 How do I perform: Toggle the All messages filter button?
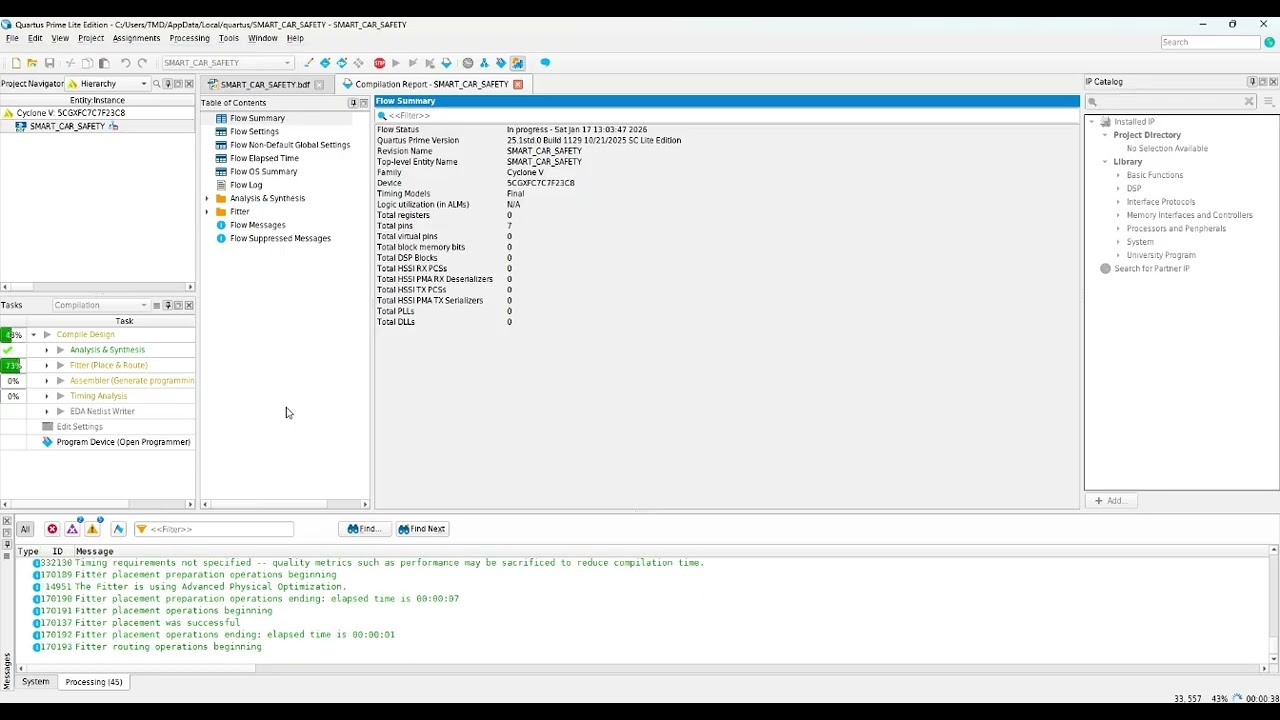click(x=25, y=529)
